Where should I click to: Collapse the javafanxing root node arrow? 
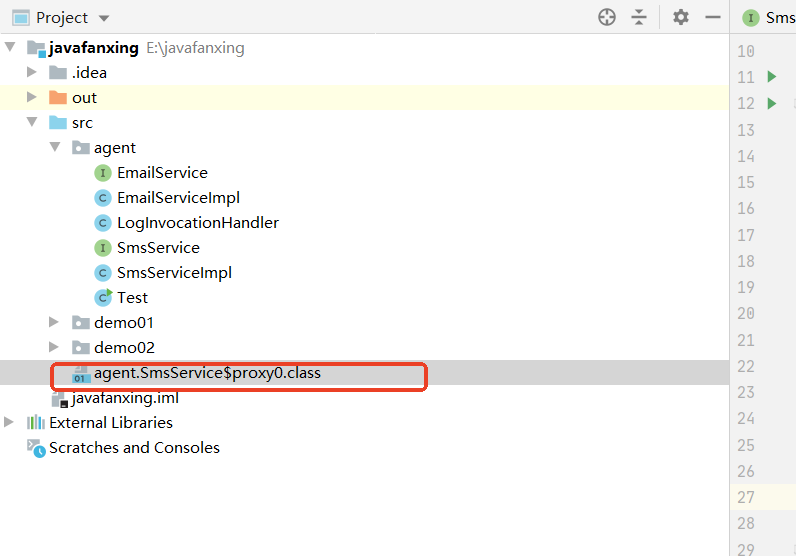[x=10, y=47]
